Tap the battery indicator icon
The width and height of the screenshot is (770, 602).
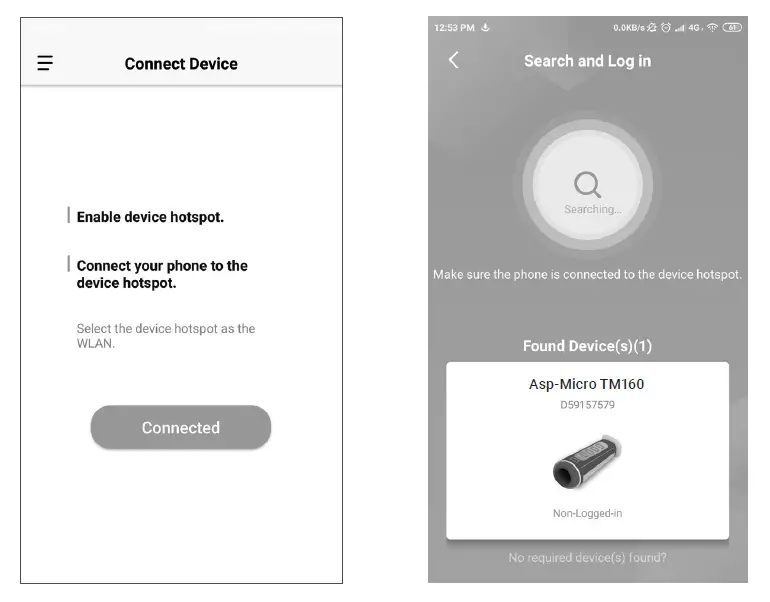point(732,27)
